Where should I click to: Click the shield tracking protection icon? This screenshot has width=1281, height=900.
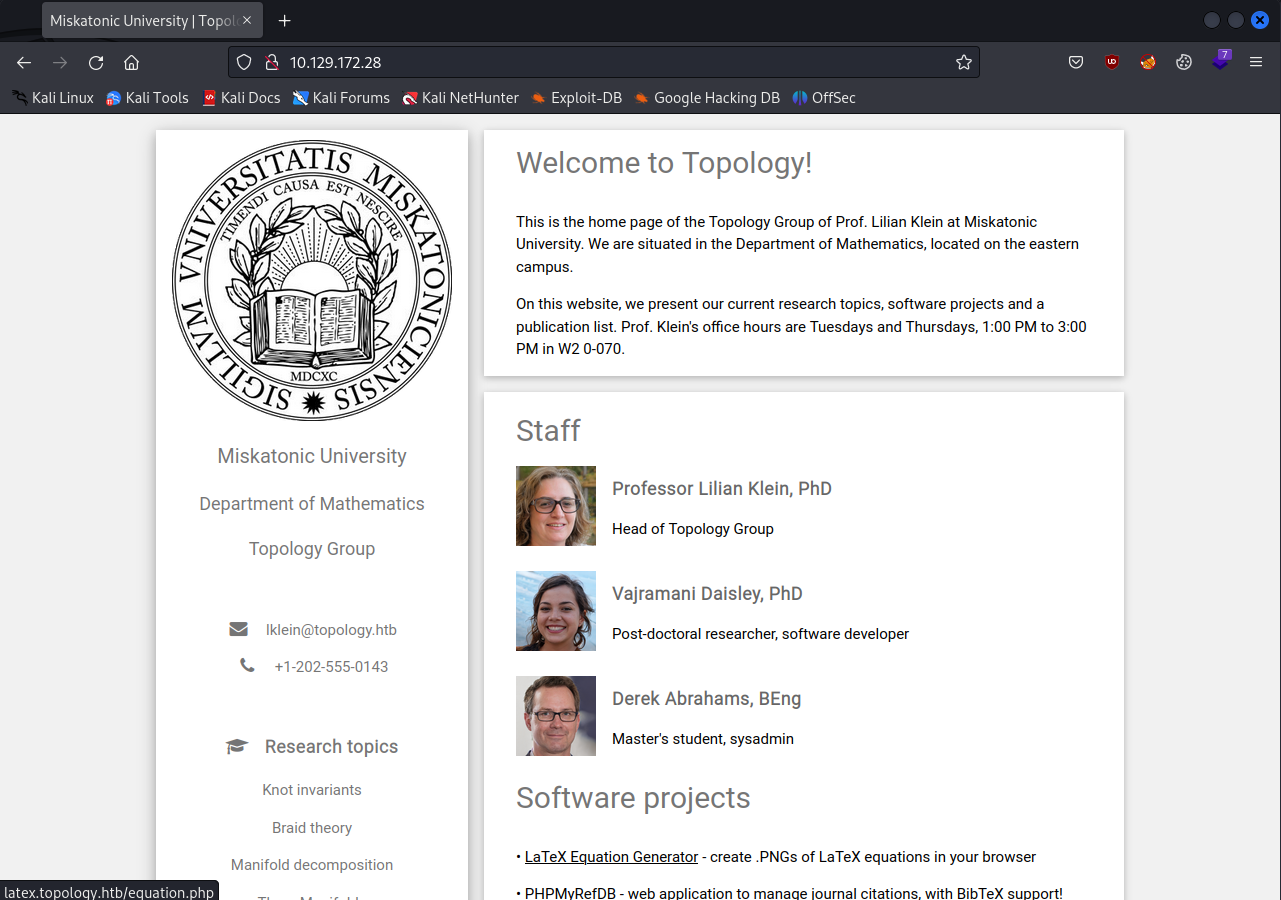(x=244, y=62)
